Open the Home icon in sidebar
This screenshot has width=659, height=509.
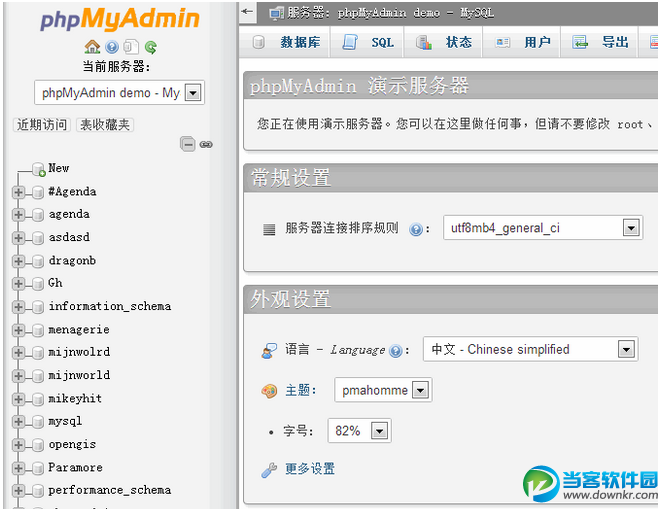[x=92, y=47]
